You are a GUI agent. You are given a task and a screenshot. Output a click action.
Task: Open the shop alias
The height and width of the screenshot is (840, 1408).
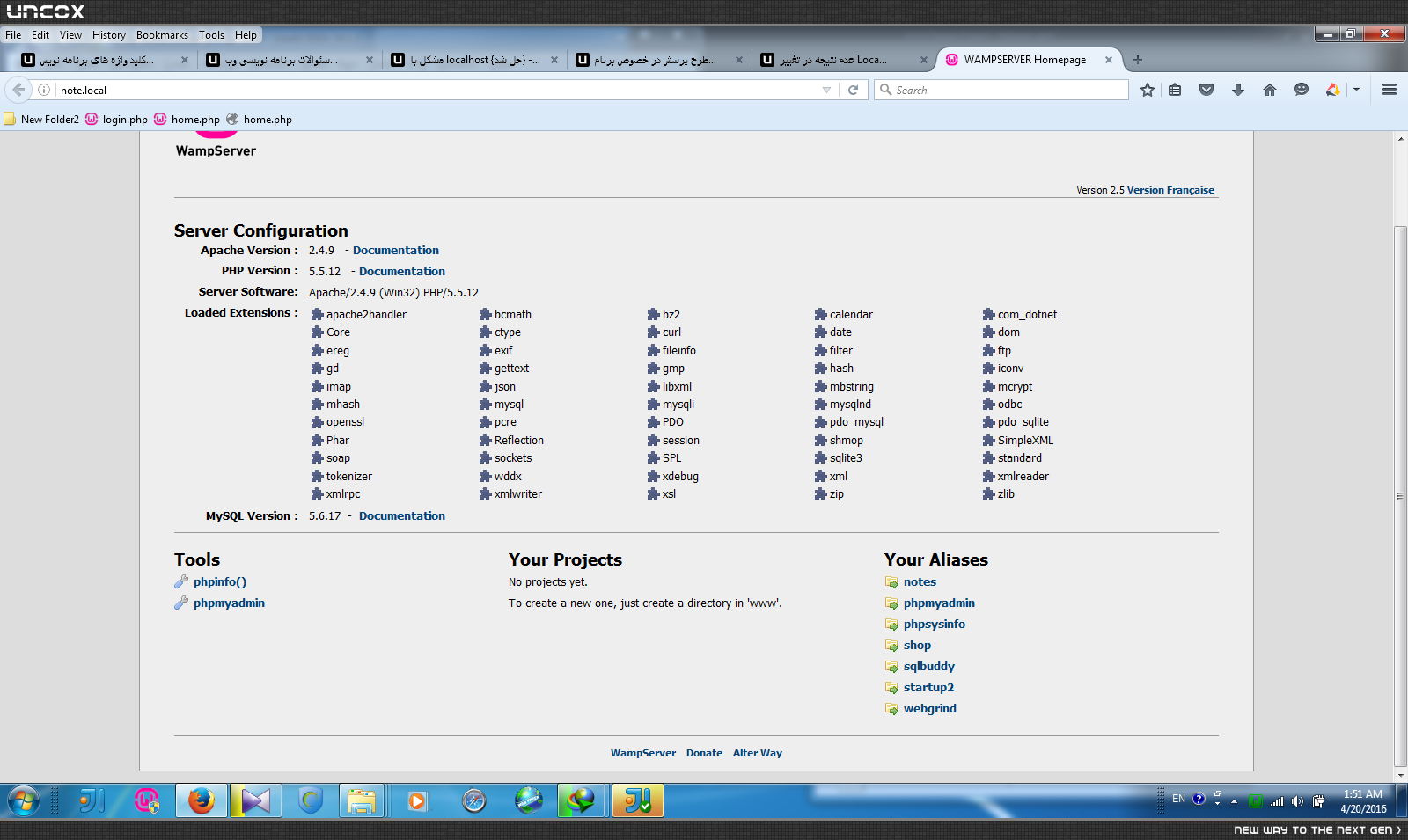click(x=917, y=646)
